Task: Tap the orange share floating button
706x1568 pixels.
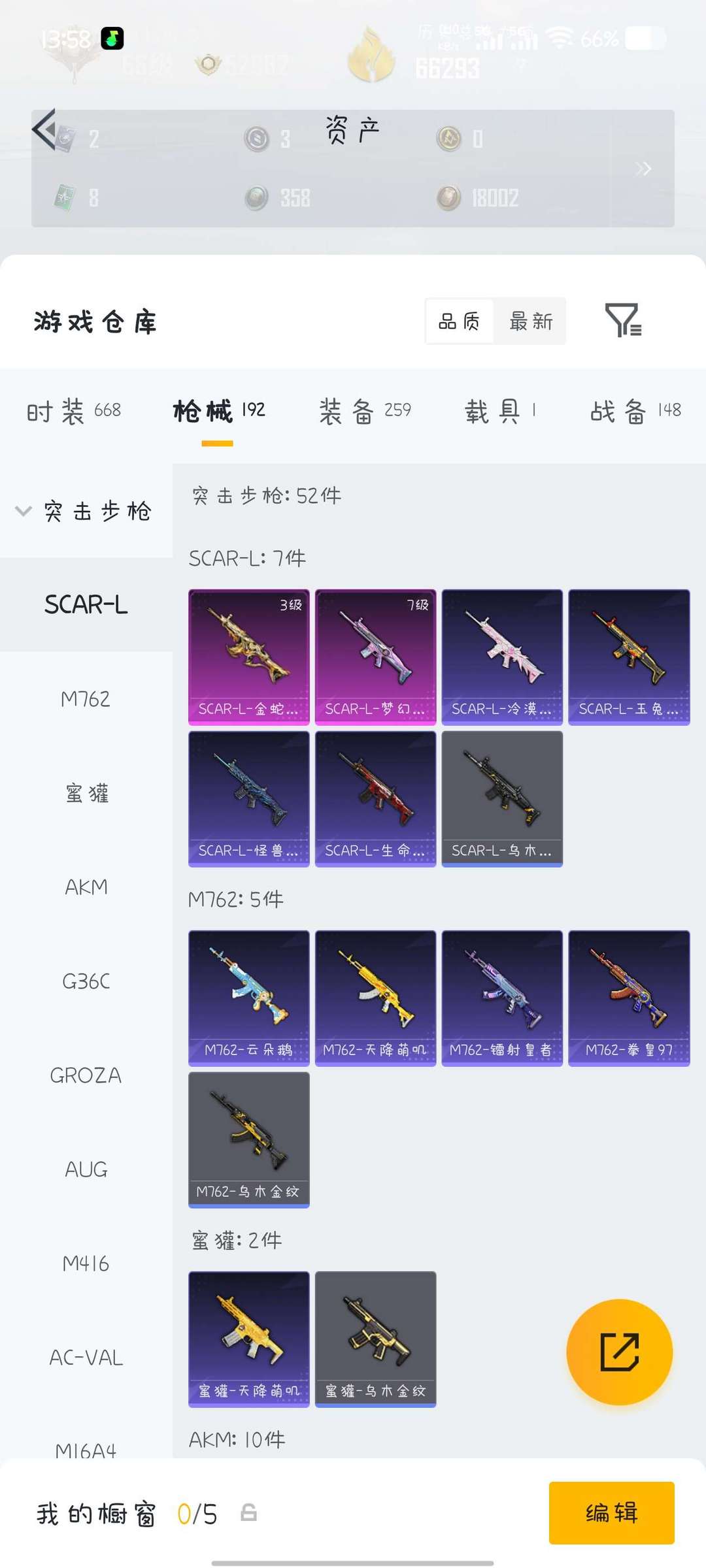Action: (x=619, y=1352)
